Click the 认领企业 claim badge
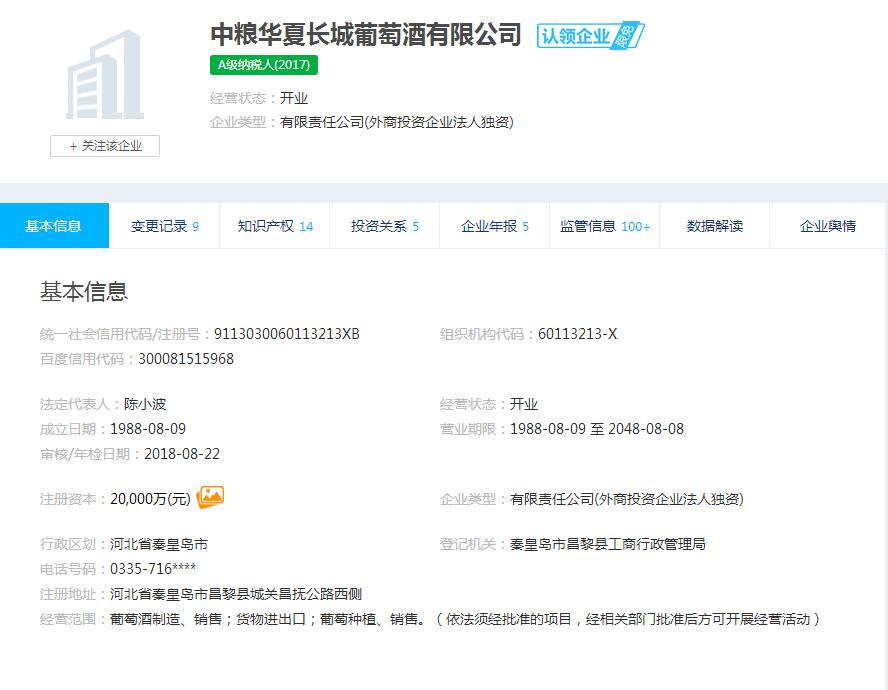 [590, 36]
